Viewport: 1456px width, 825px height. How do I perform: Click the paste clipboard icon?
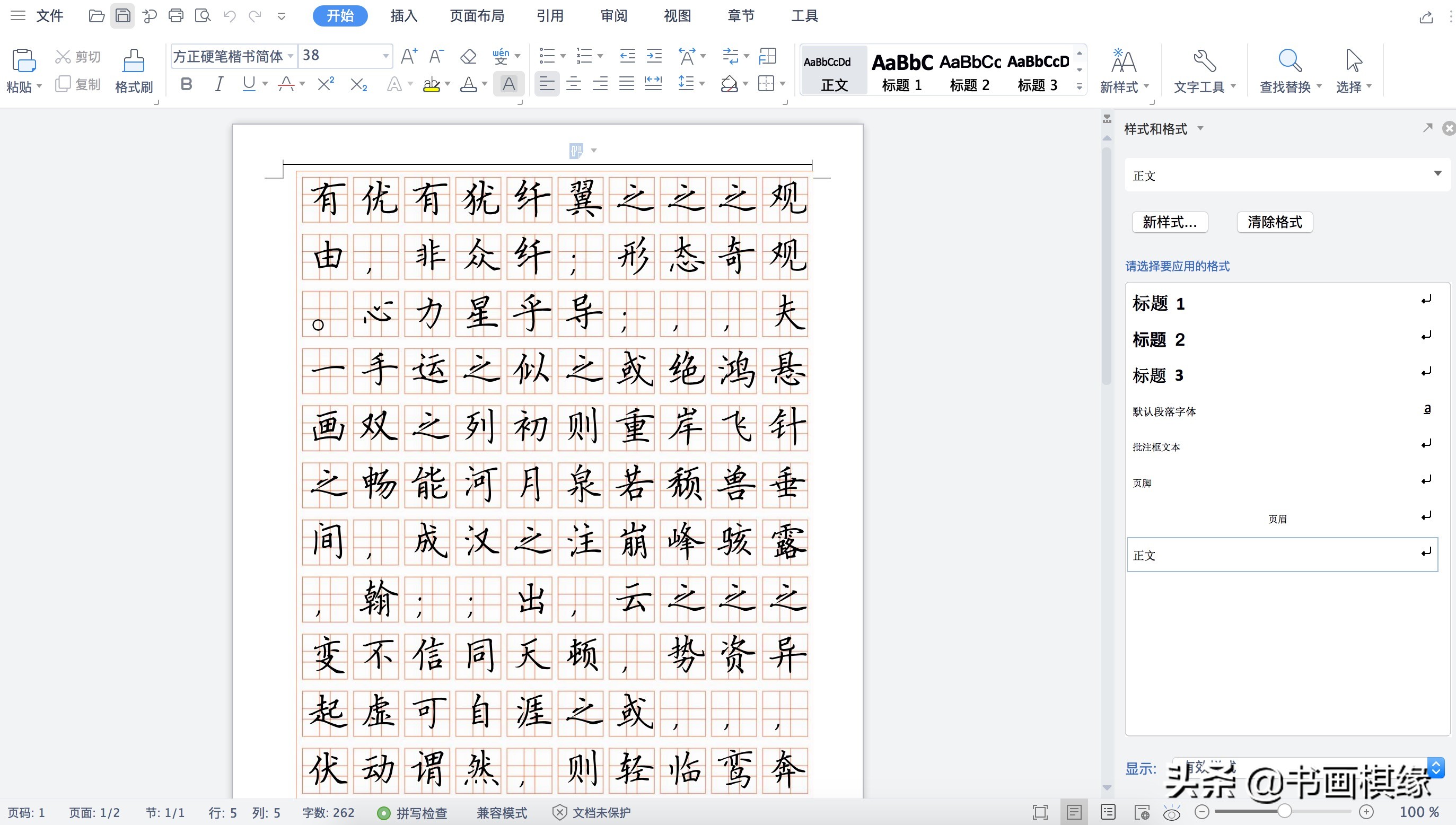click(x=24, y=60)
